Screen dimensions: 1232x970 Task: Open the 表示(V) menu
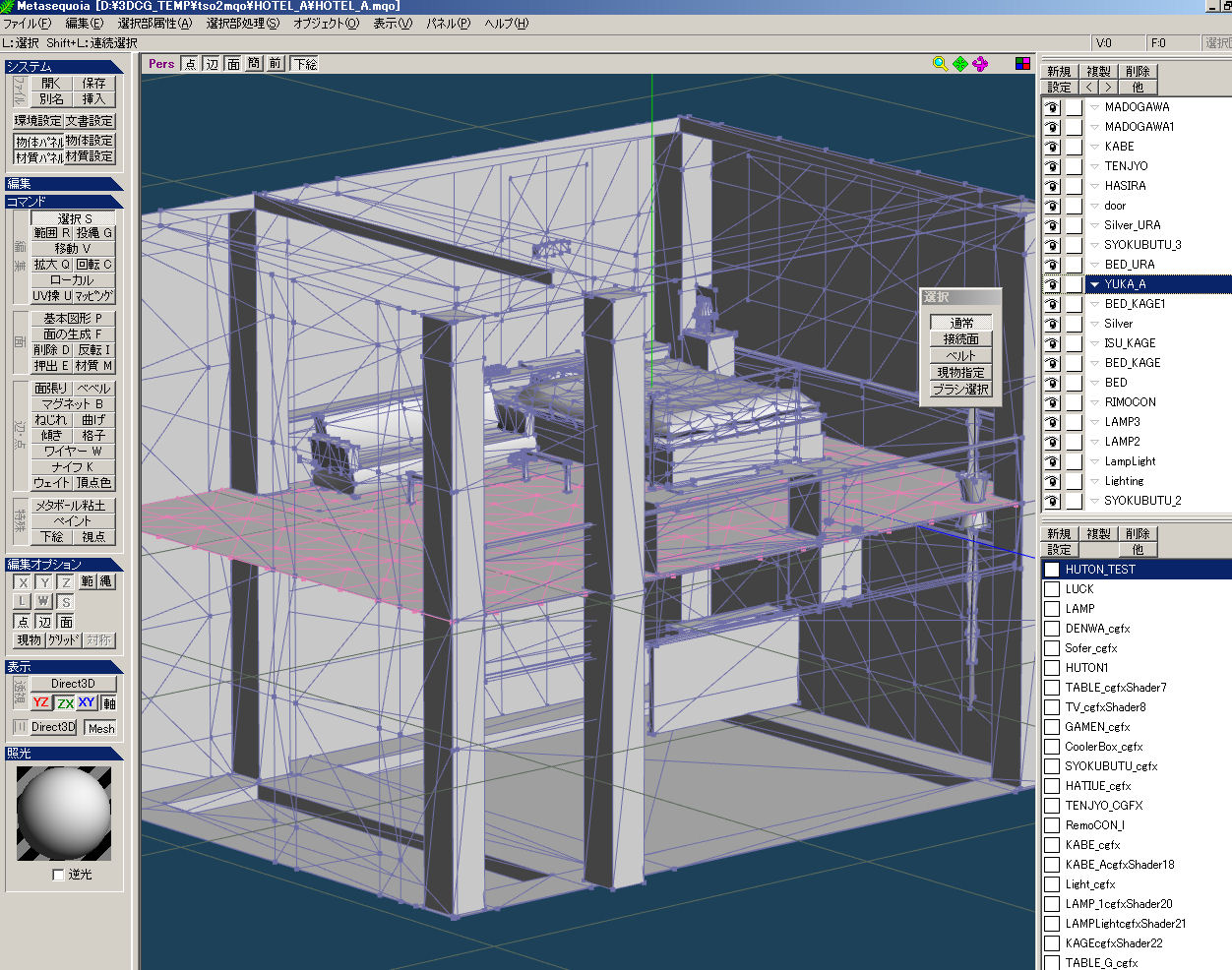coord(392,23)
